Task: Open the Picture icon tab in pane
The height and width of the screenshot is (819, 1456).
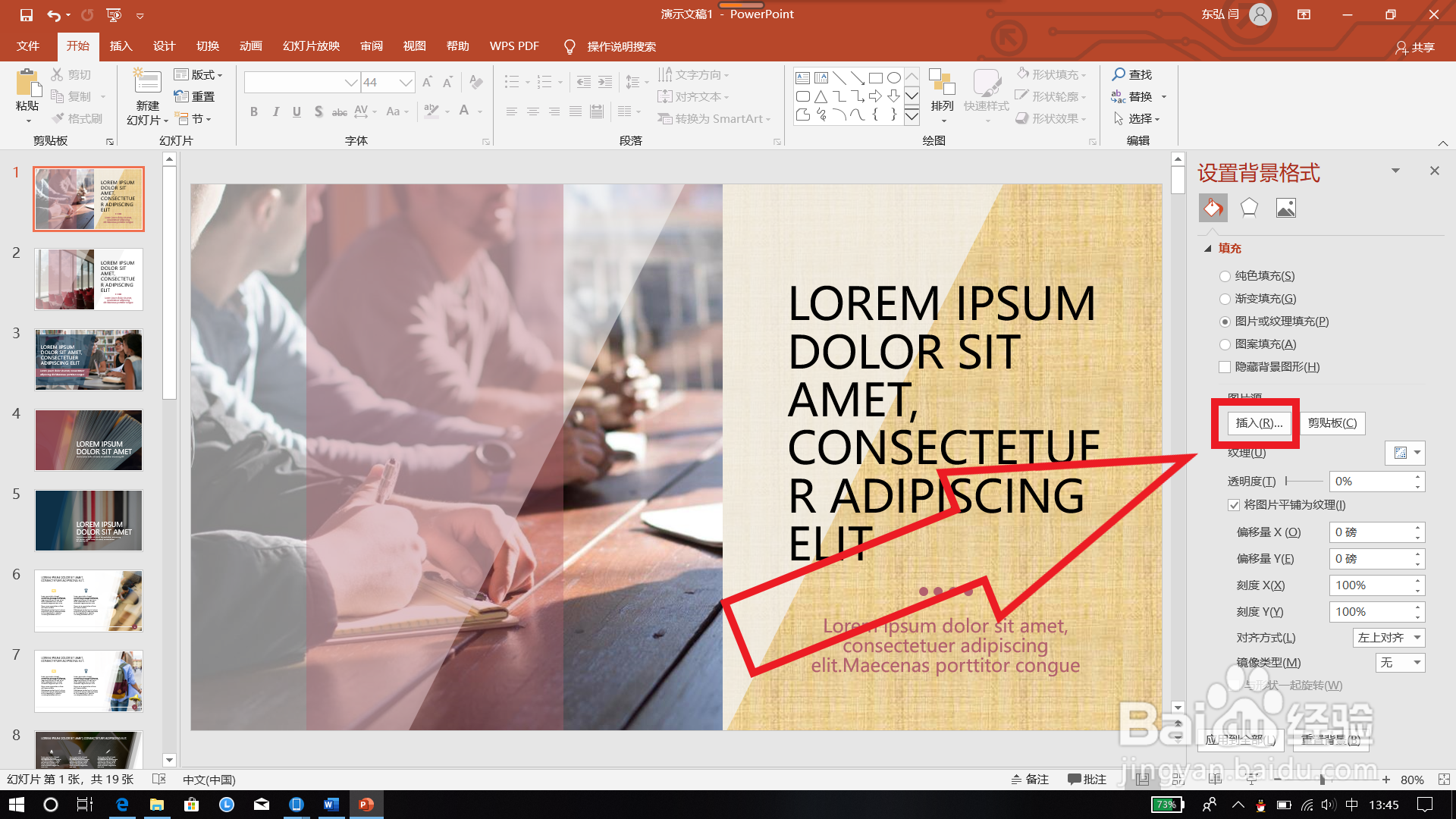Action: click(1285, 208)
